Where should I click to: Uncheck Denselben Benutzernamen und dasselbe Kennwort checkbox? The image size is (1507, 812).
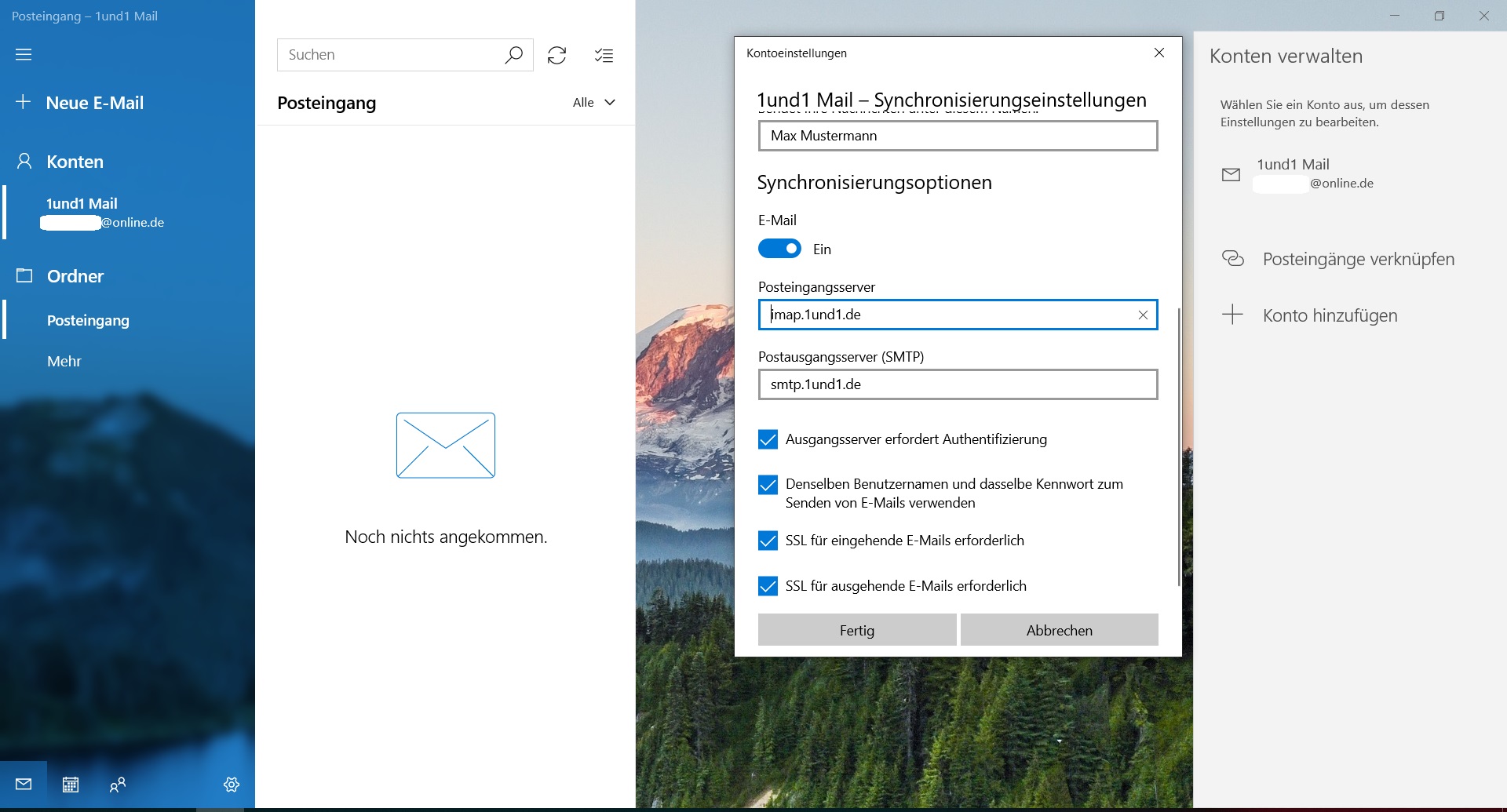[768, 484]
